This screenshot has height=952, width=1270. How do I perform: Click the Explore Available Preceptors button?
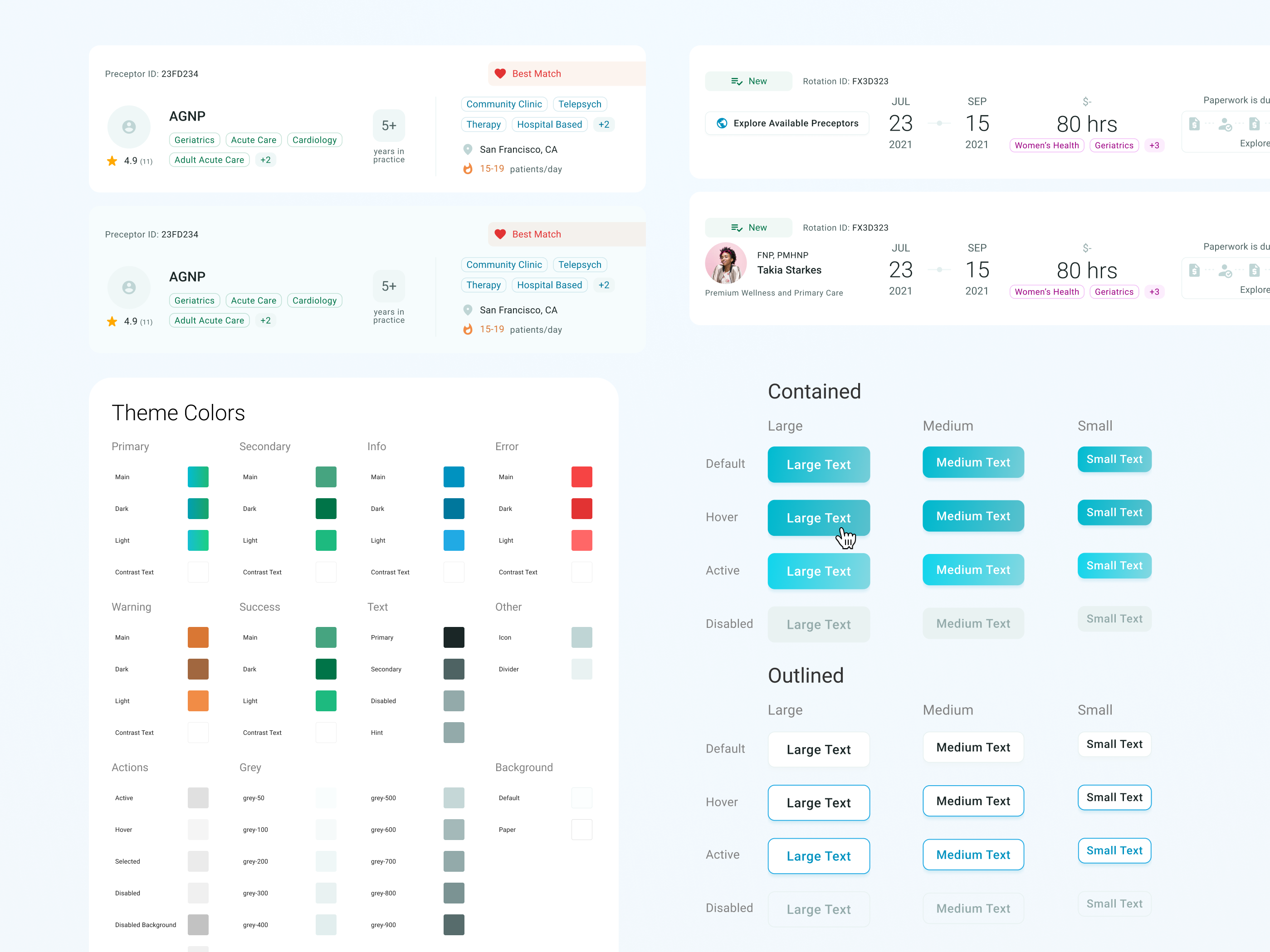786,123
